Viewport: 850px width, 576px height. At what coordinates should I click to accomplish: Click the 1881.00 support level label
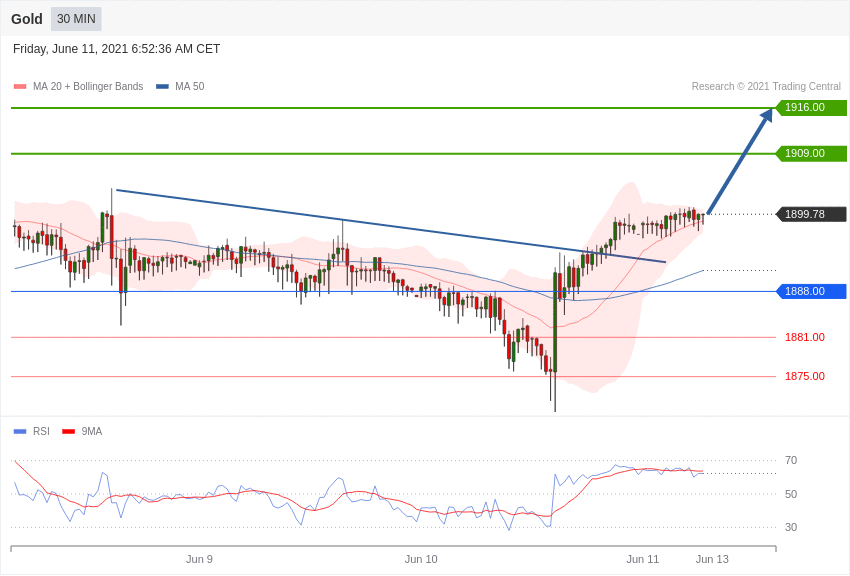pos(805,337)
